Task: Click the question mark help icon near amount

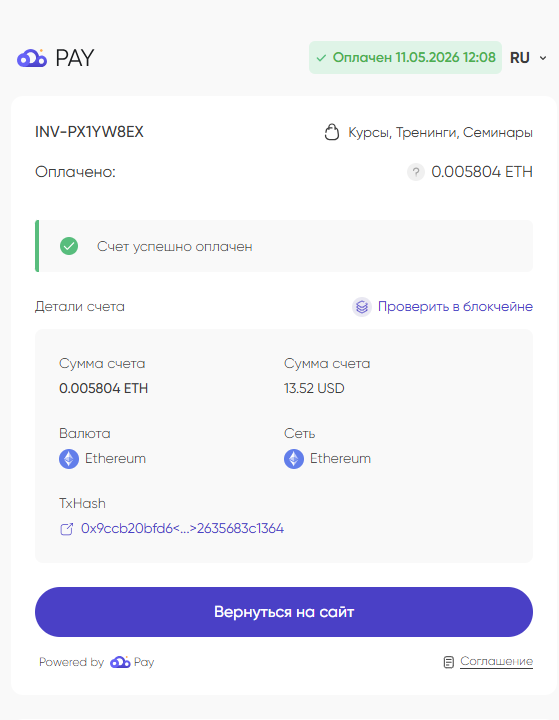Action: (416, 172)
